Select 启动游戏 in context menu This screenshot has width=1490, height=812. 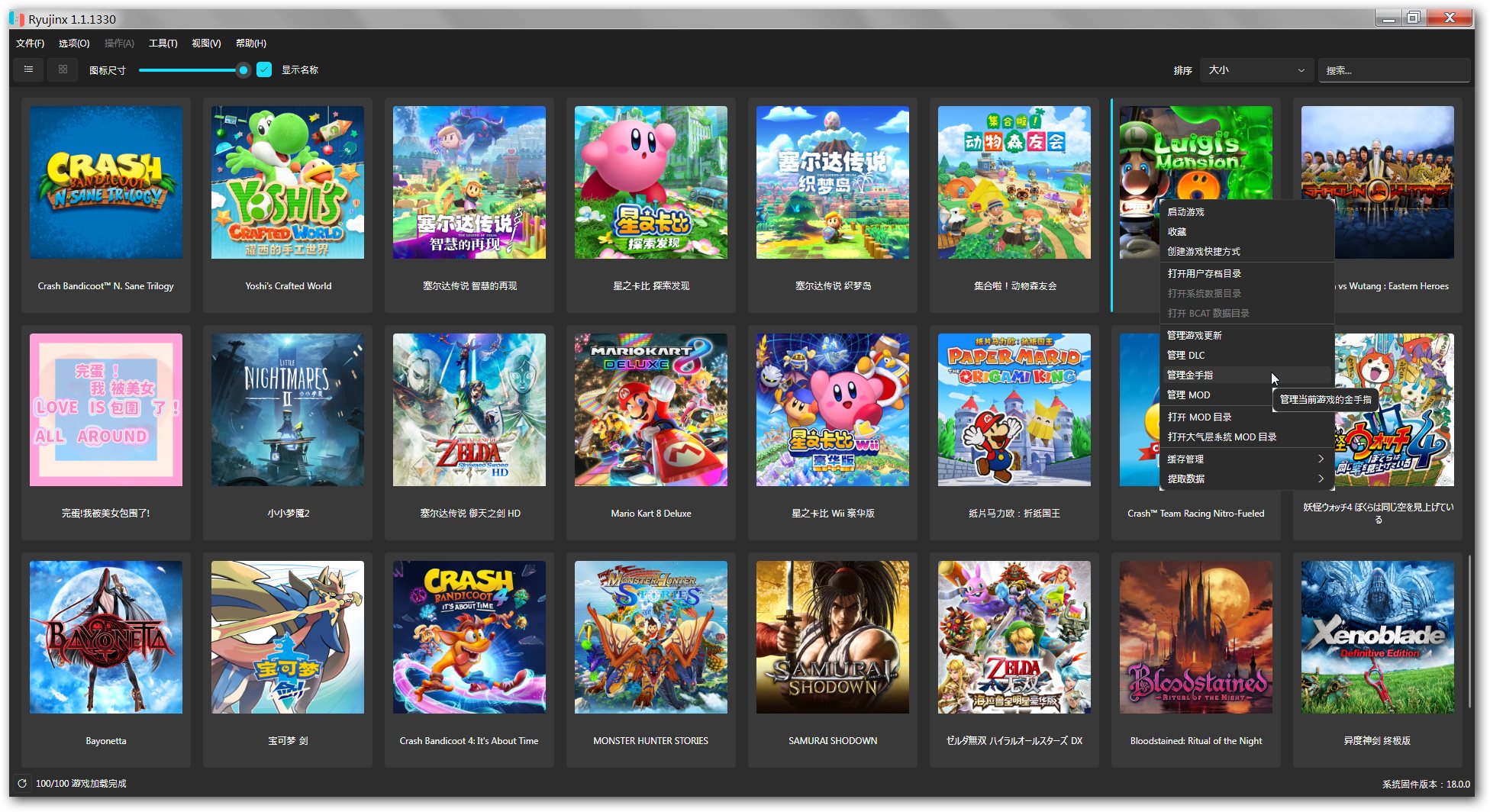coord(1247,211)
